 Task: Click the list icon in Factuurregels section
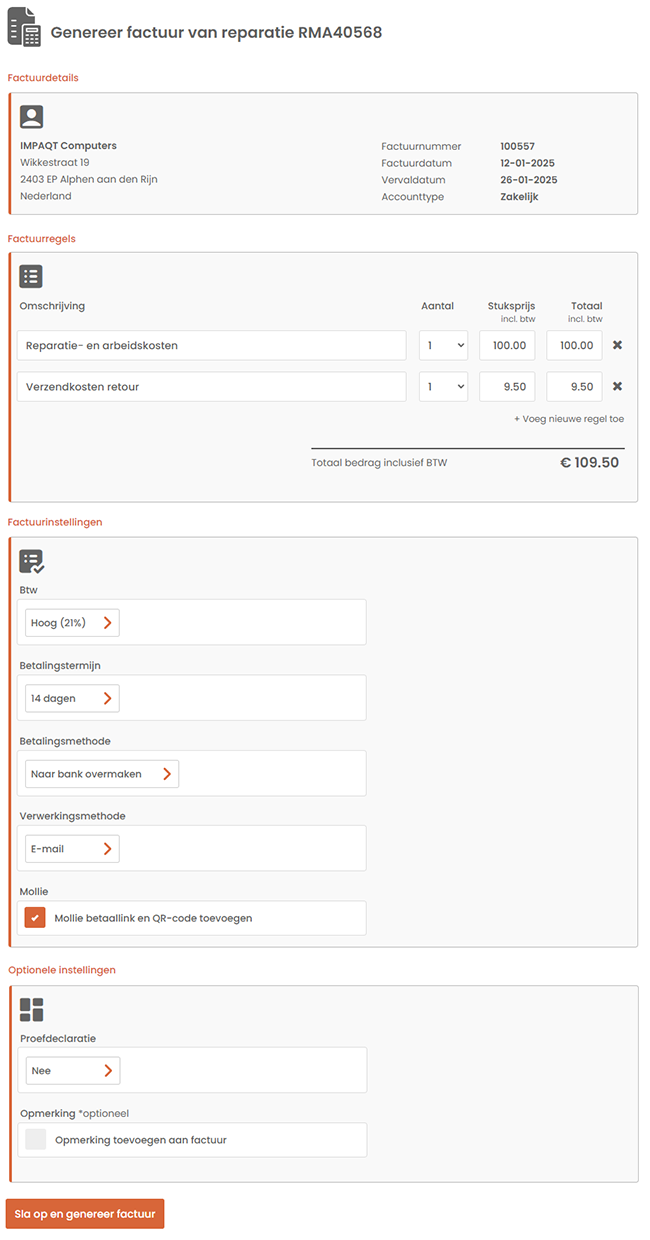coord(32,277)
